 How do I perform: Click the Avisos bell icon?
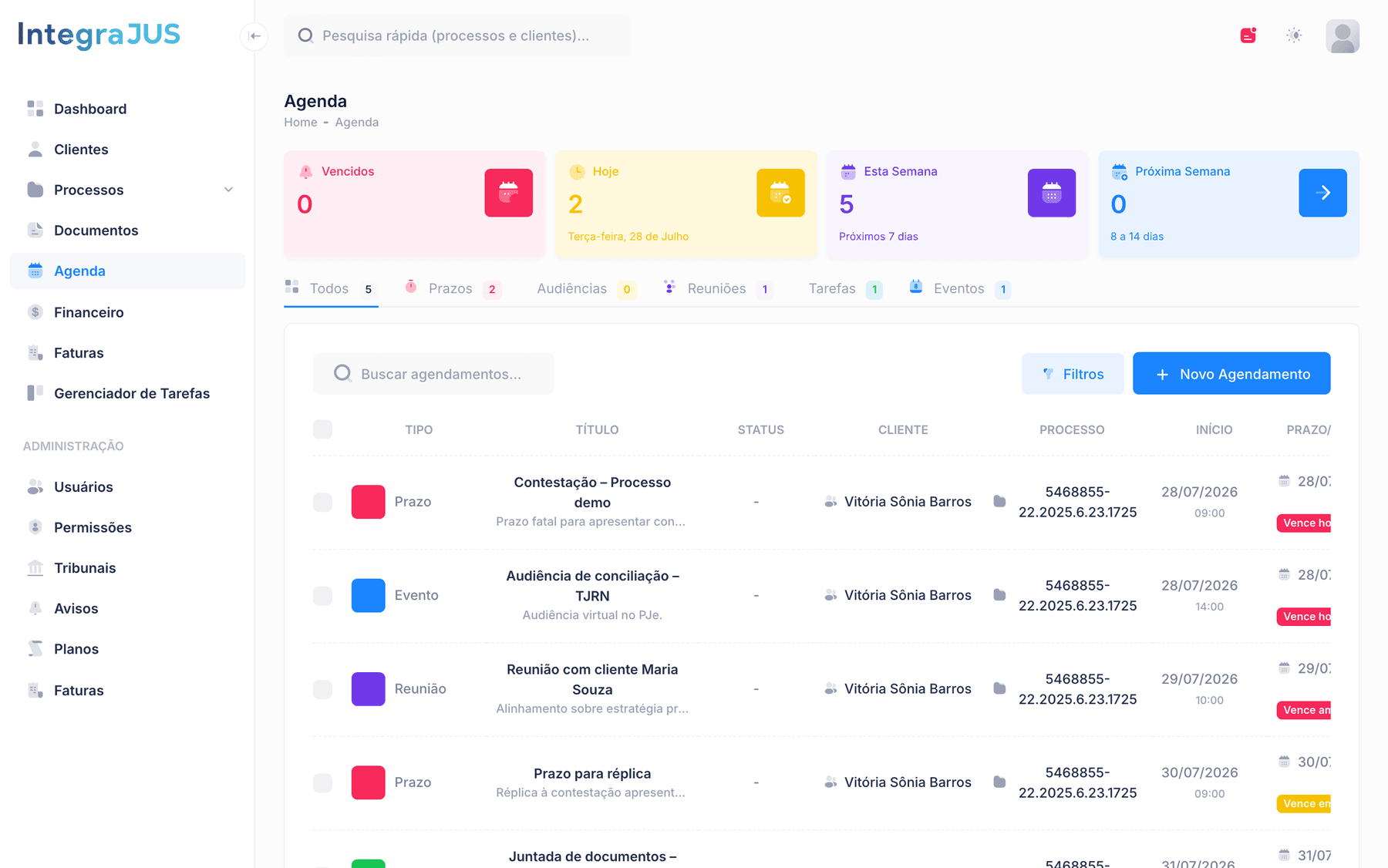[x=35, y=608]
